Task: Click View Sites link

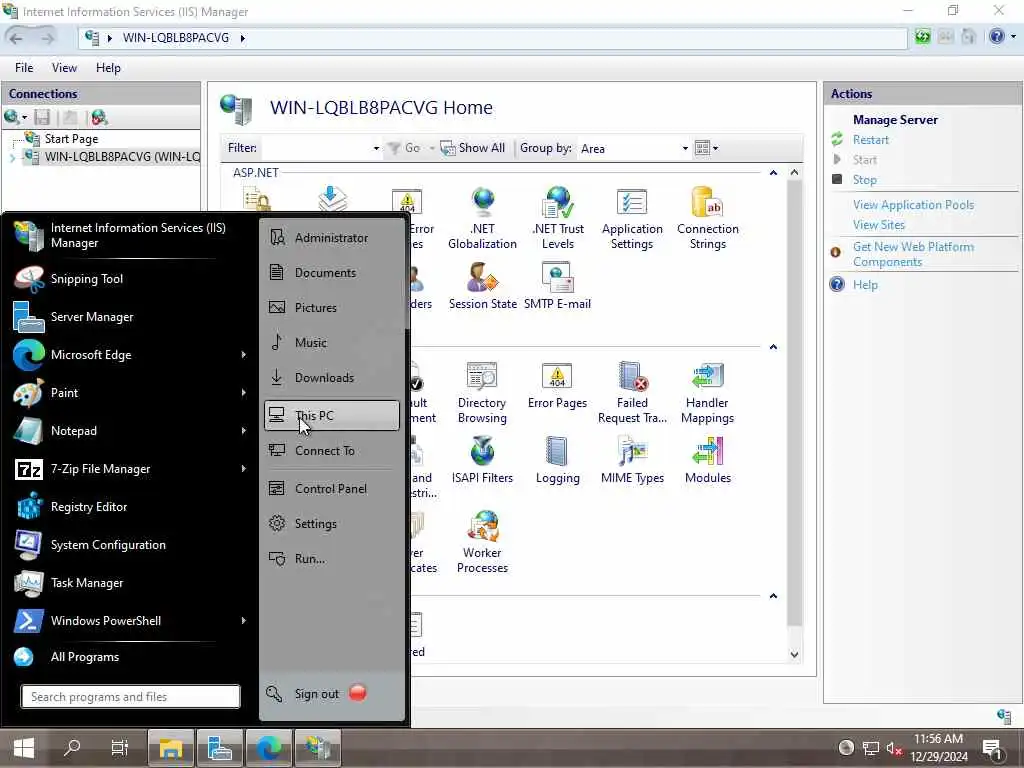Action: coord(878,225)
